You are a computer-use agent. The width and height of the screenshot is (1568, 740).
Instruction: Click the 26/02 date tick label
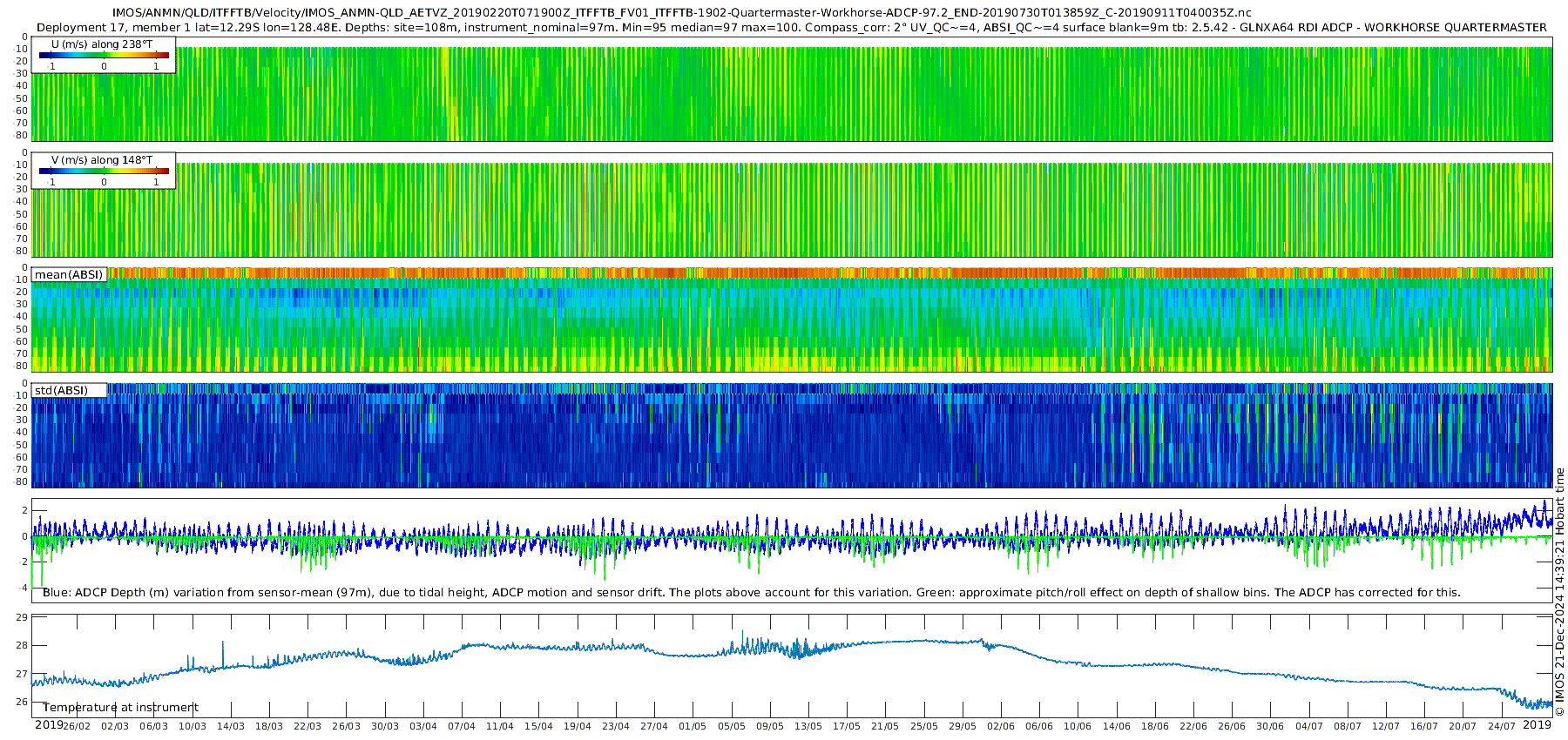click(76, 726)
